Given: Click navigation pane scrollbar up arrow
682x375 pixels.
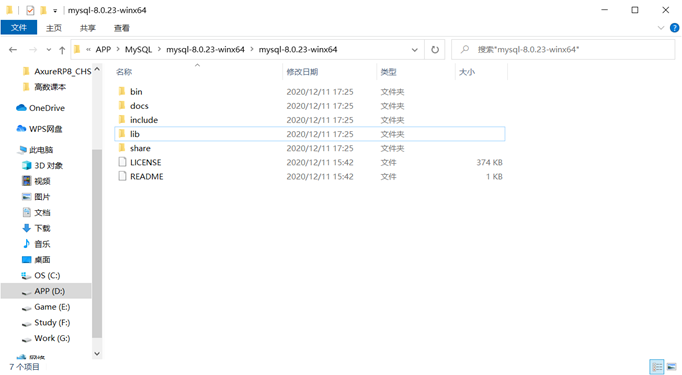Looking at the screenshot, I should [x=97, y=69].
